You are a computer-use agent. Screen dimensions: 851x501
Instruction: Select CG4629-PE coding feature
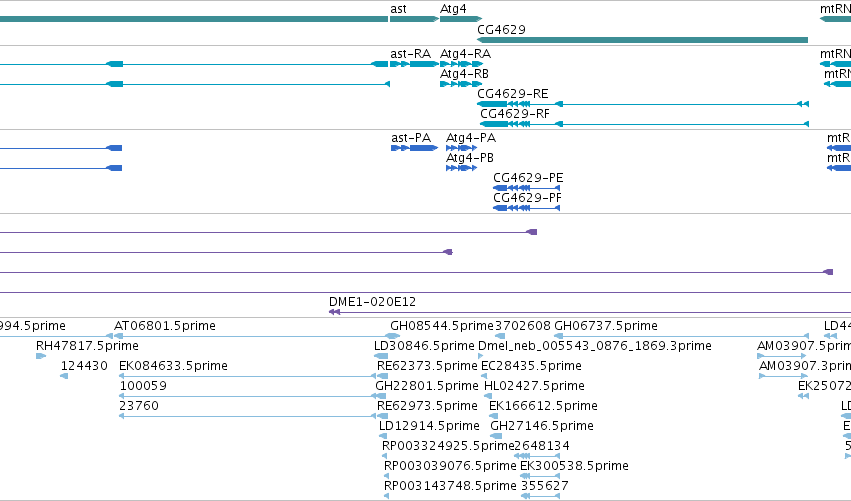[526, 188]
